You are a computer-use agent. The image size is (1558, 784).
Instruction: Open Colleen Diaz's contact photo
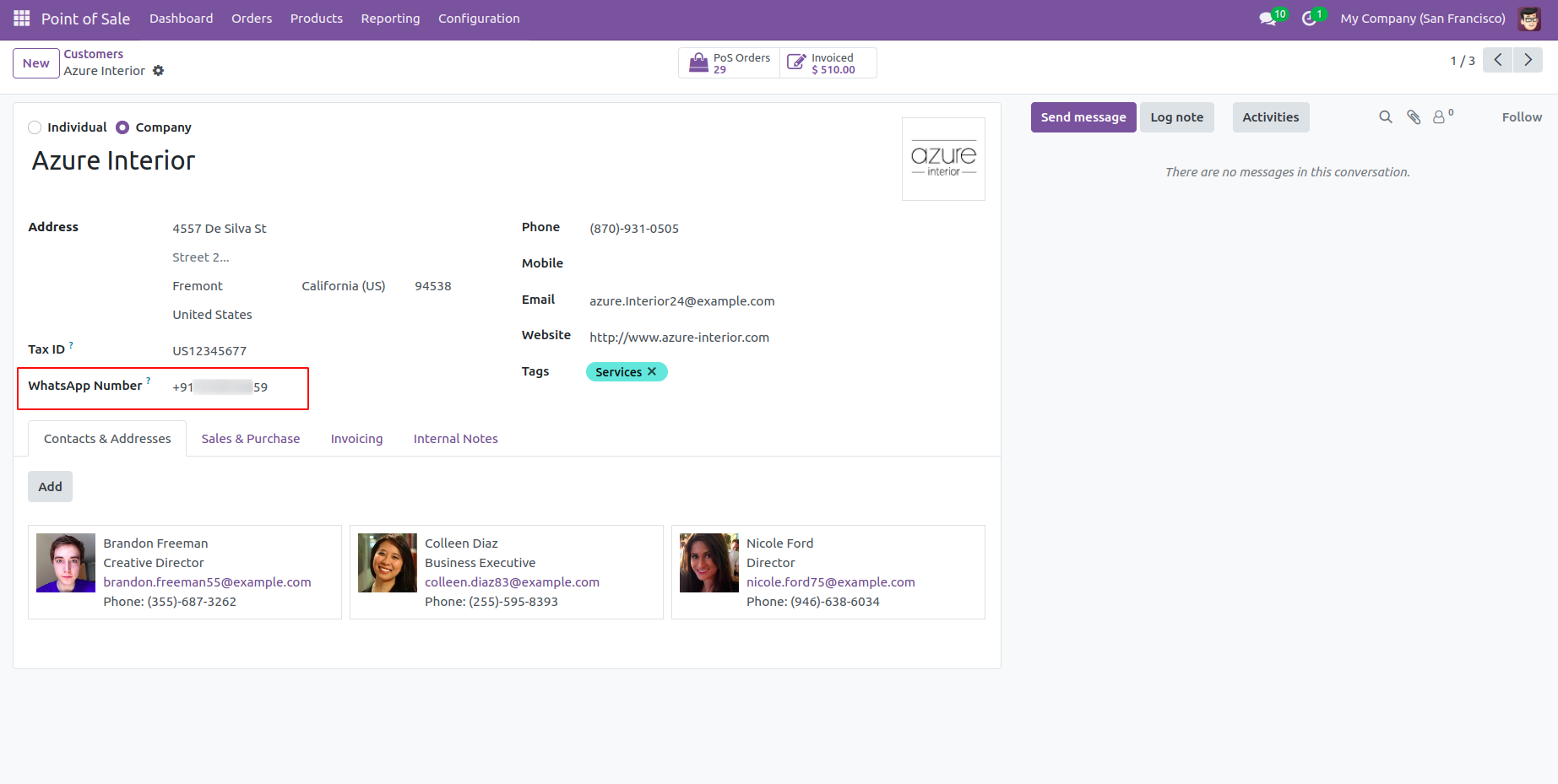(x=388, y=563)
